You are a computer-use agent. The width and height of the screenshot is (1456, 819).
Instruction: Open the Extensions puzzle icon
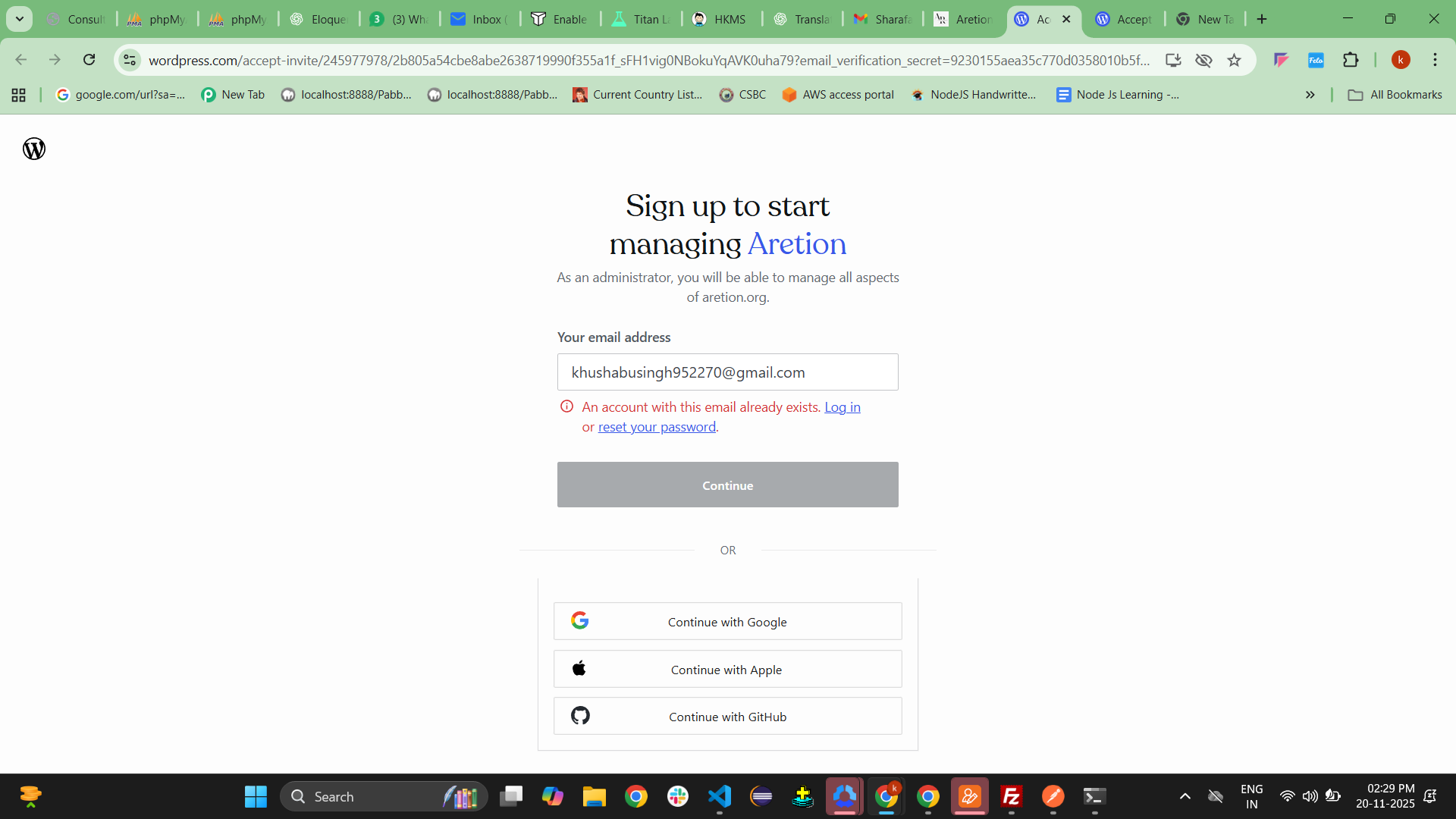point(1351,60)
